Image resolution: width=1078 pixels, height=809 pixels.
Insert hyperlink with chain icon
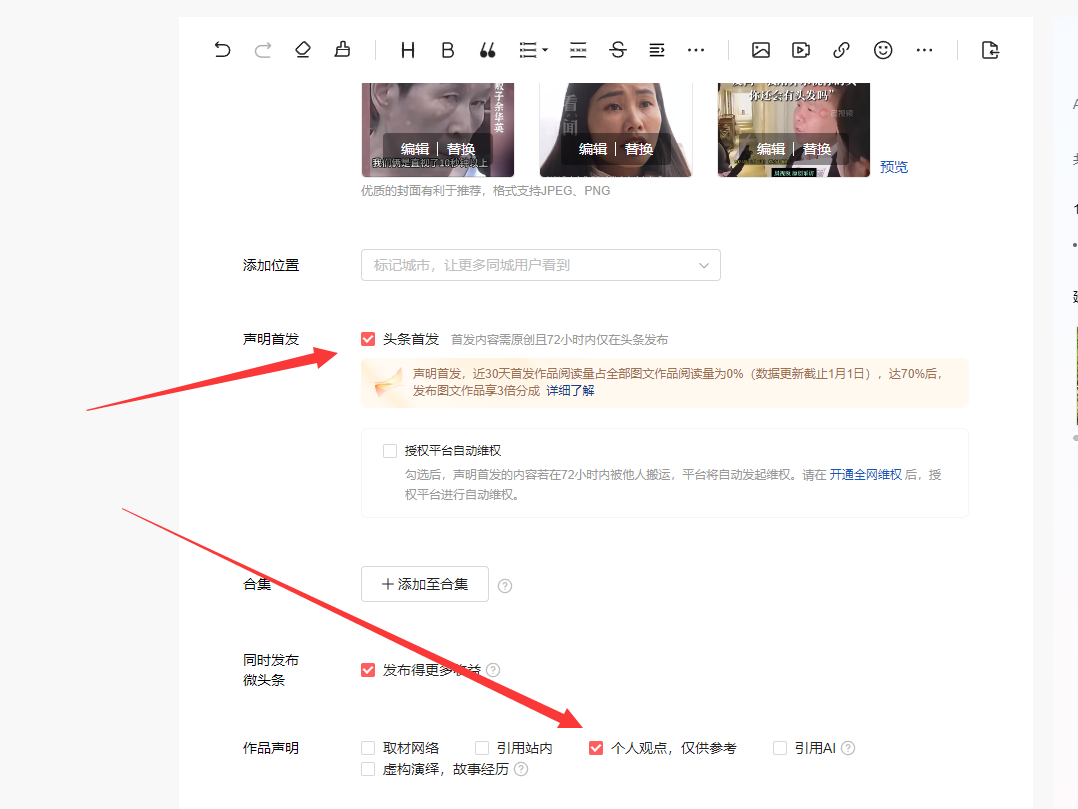tap(841, 49)
